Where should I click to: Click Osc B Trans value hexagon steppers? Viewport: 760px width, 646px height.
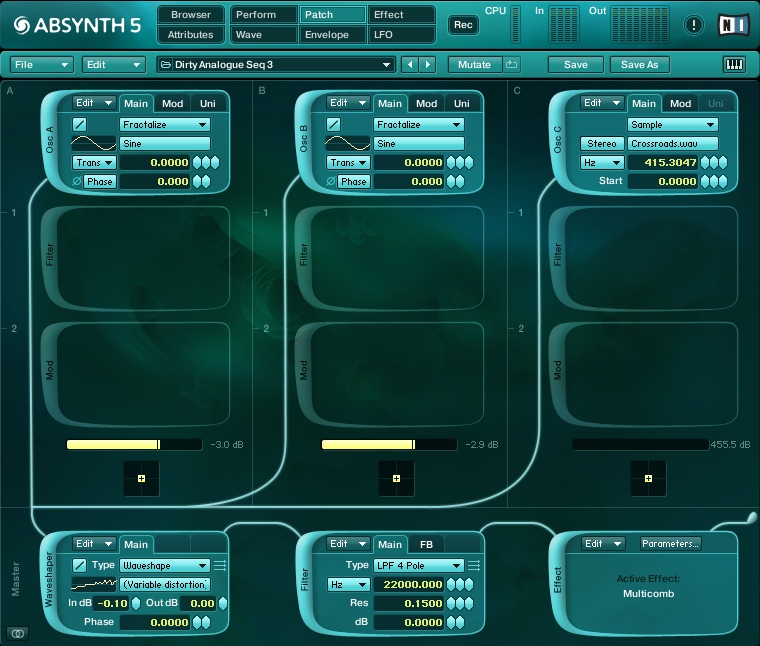pyautogui.click(x=460, y=162)
